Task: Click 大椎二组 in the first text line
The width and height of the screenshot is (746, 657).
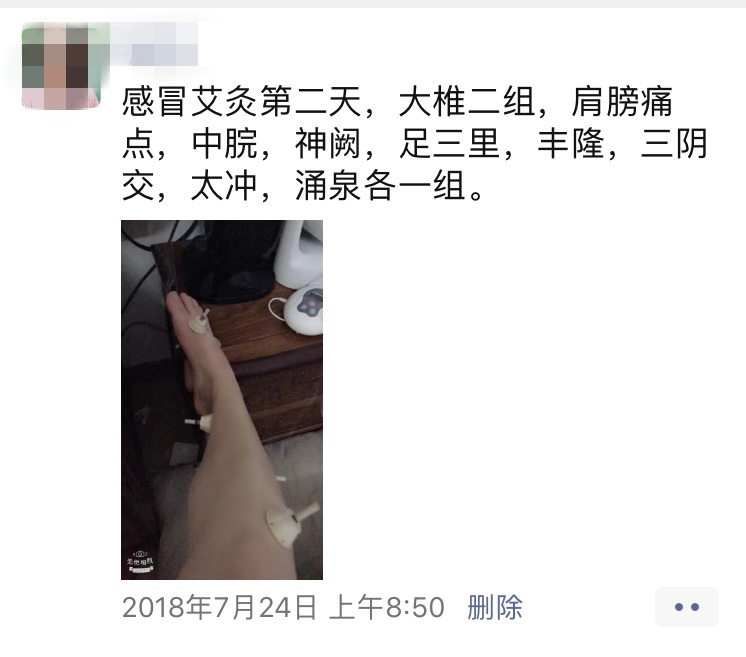Action: pos(466,102)
